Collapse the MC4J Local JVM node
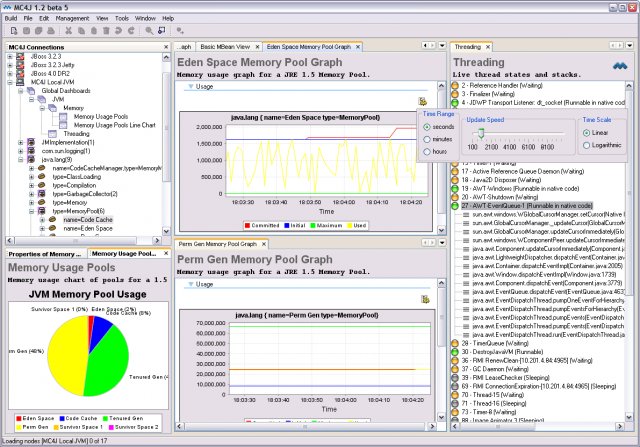 [x=10, y=82]
